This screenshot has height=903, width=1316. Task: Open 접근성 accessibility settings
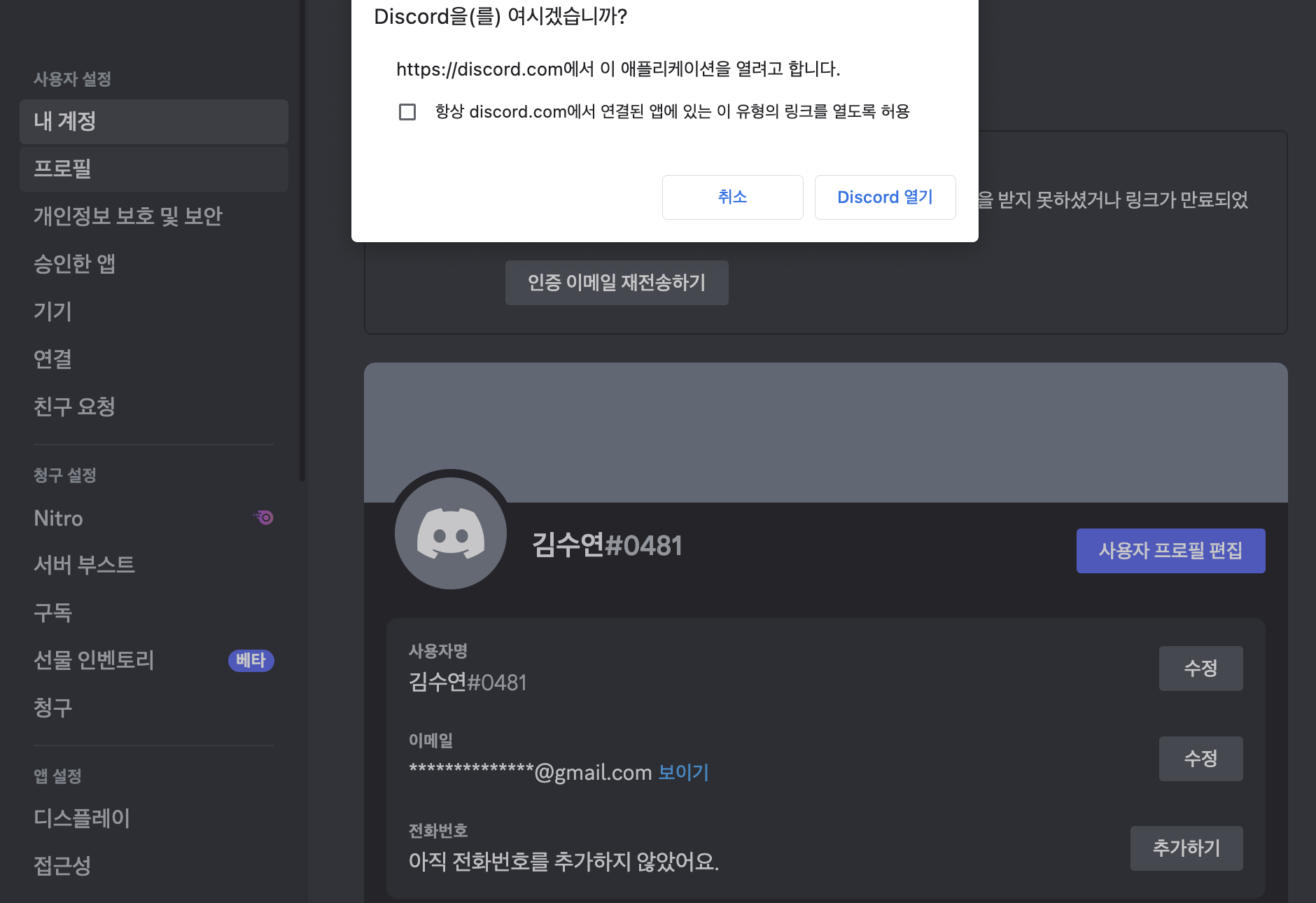coord(154,866)
